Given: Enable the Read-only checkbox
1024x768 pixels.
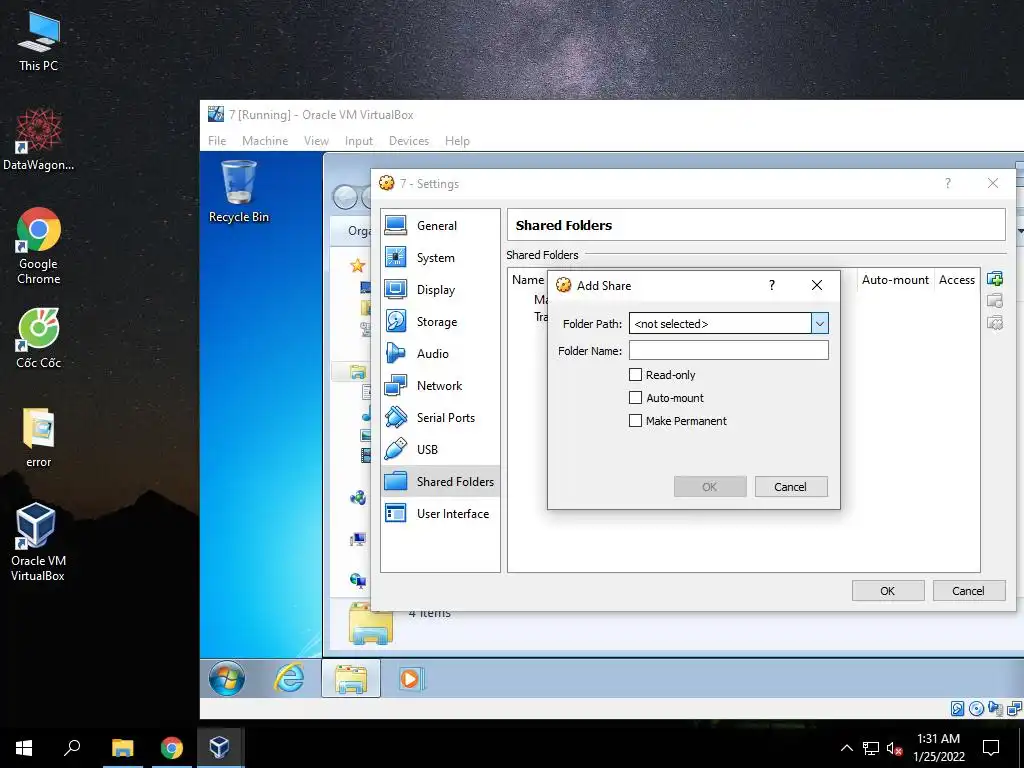Looking at the screenshot, I should click(x=635, y=374).
